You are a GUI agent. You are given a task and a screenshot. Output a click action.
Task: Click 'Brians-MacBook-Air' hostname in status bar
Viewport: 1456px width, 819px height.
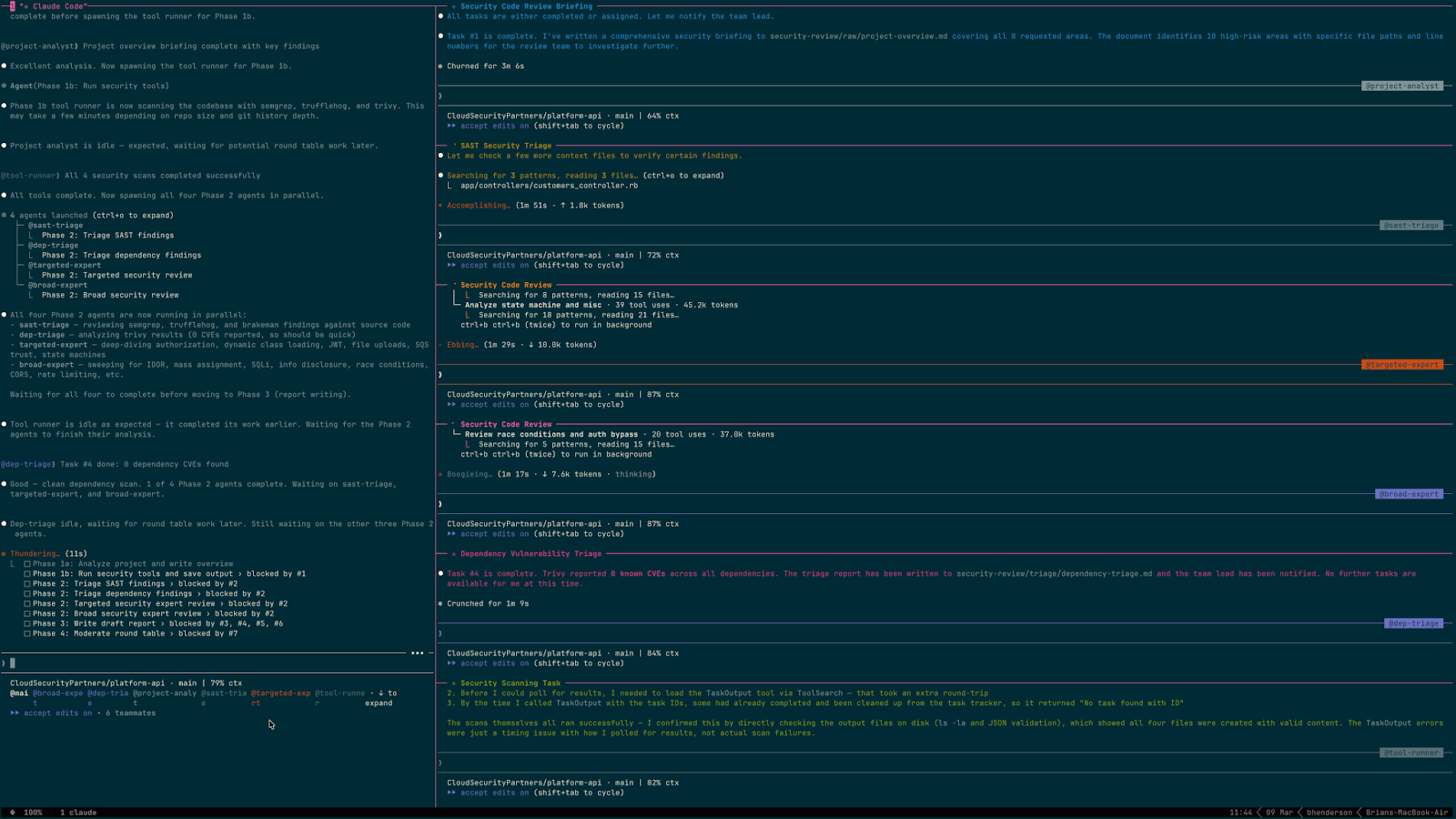point(1407,813)
